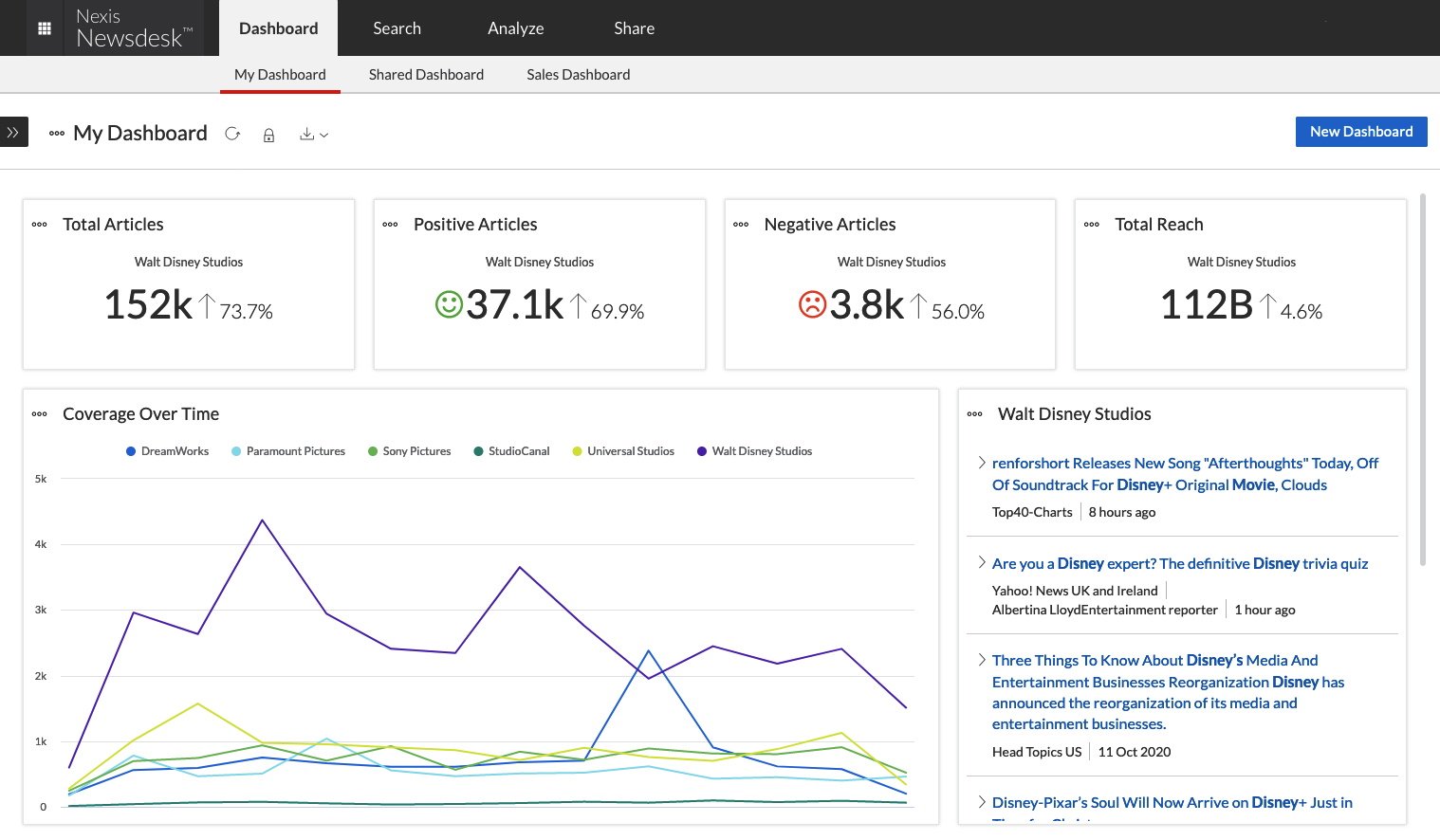This screenshot has width=1440, height=840.
Task: Toggle Sony Pictures series in legend
Action: pyautogui.click(x=409, y=451)
